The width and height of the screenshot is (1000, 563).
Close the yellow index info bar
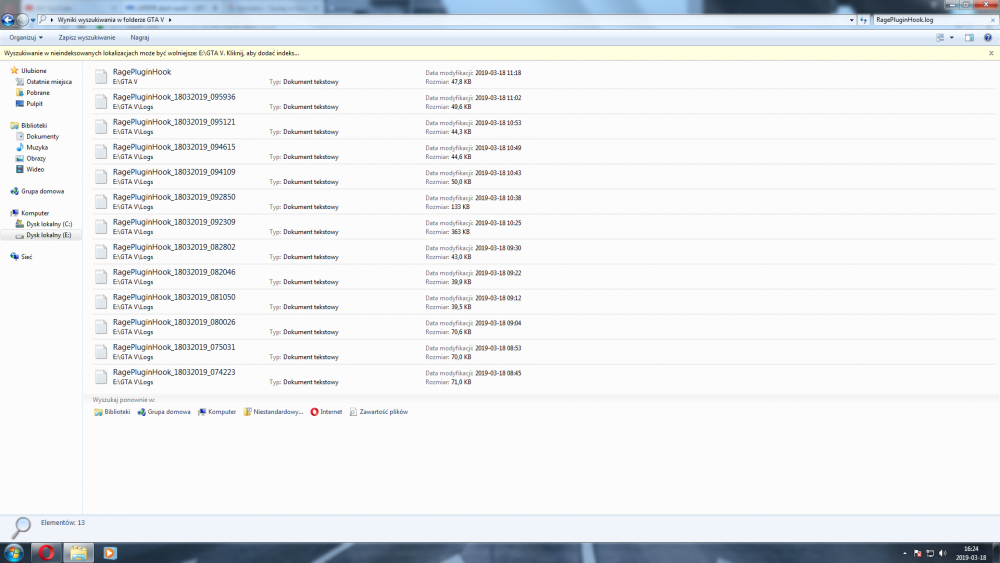pyautogui.click(x=991, y=53)
